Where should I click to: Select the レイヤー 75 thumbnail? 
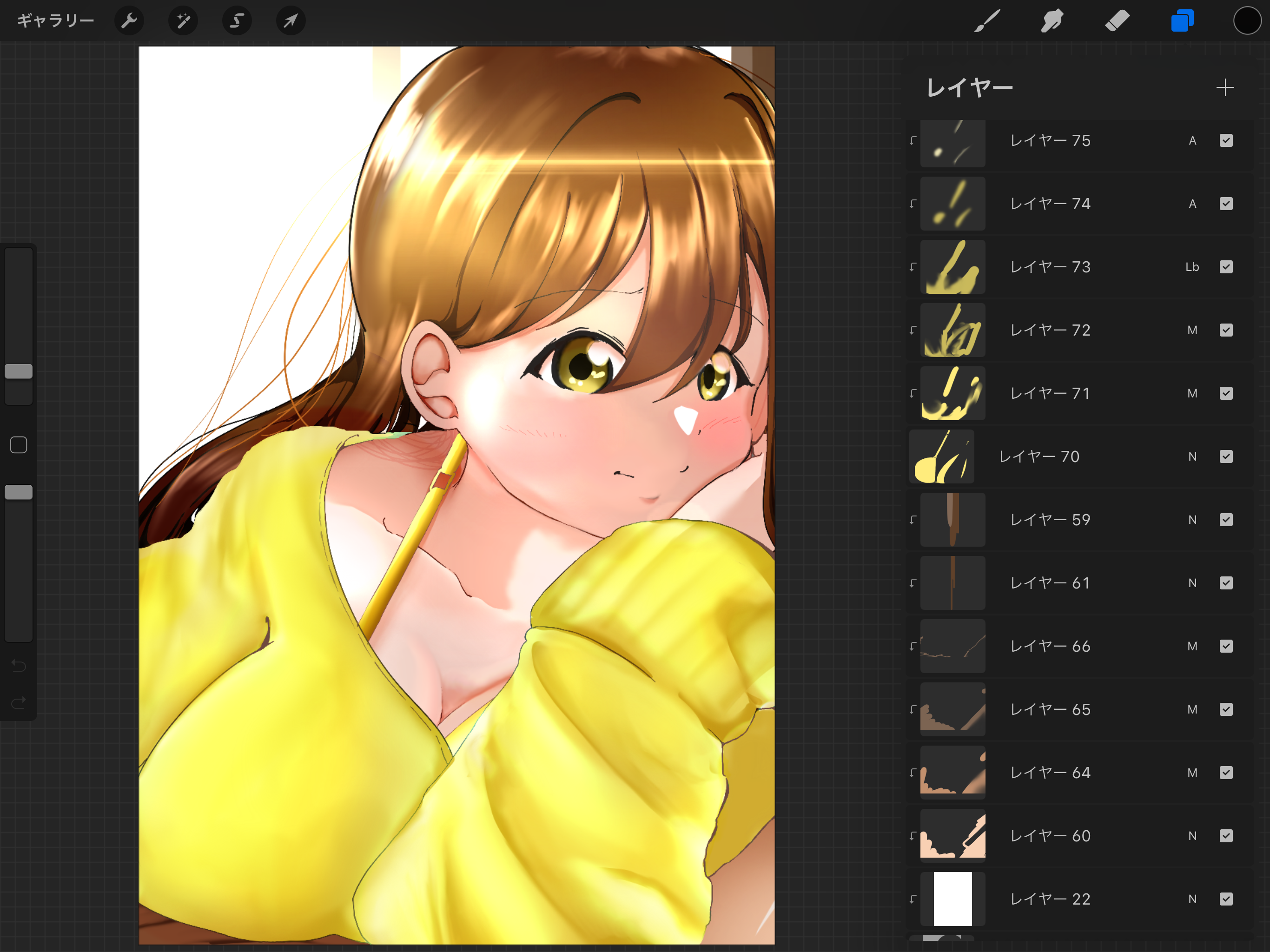coord(952,143)
